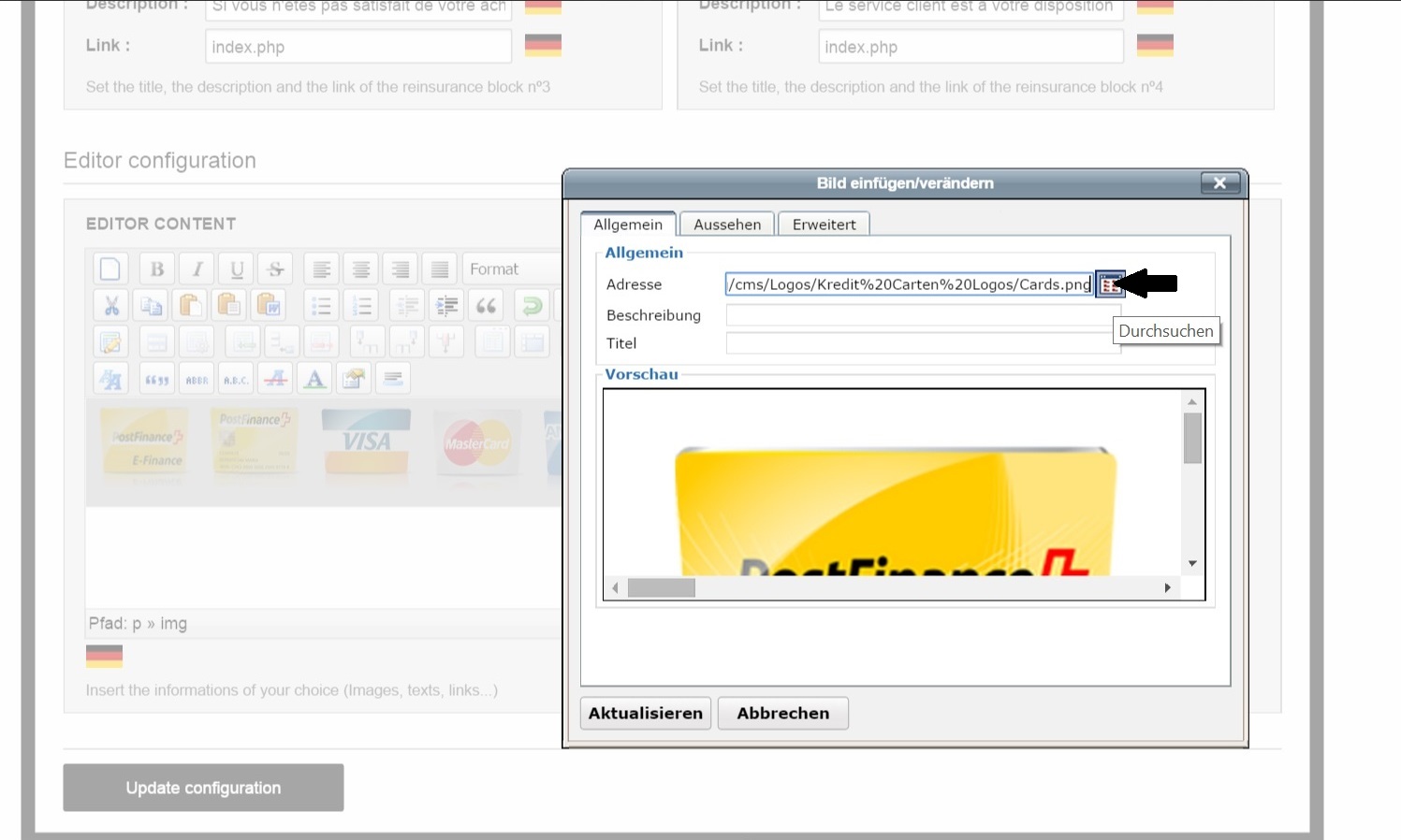
Task: Cut selection with the scissors icon
Action: click(111, 306)
